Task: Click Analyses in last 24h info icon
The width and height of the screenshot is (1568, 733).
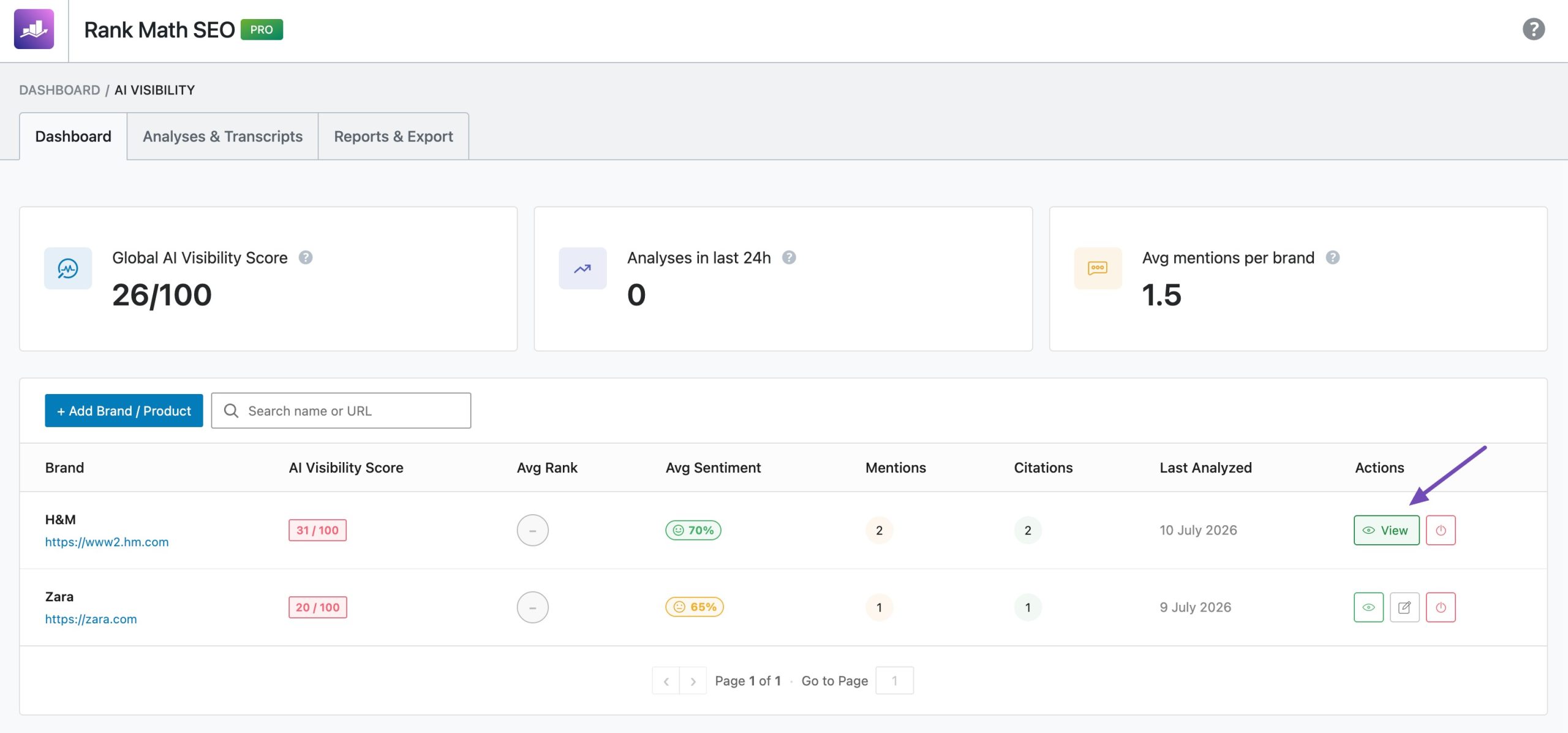Action: tap(789, 257)
